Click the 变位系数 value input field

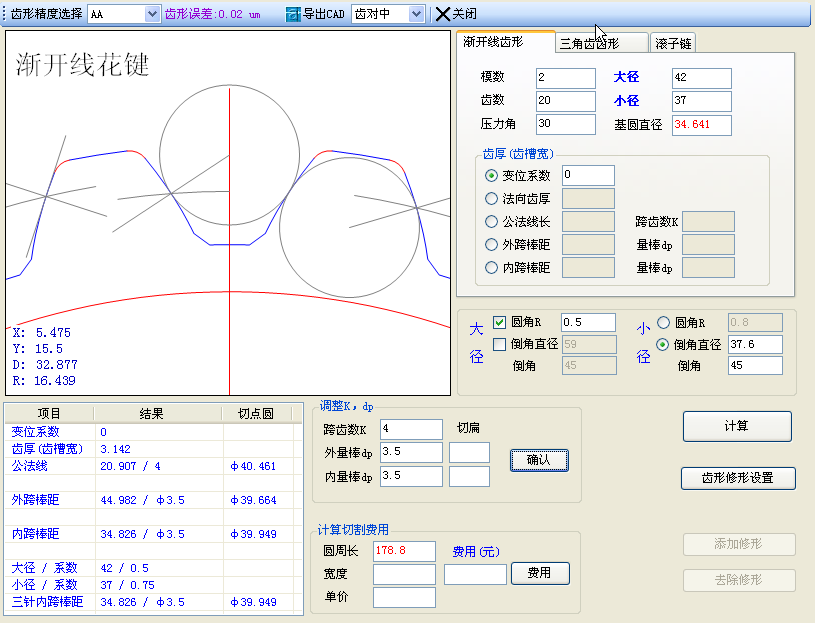point(588,175)
